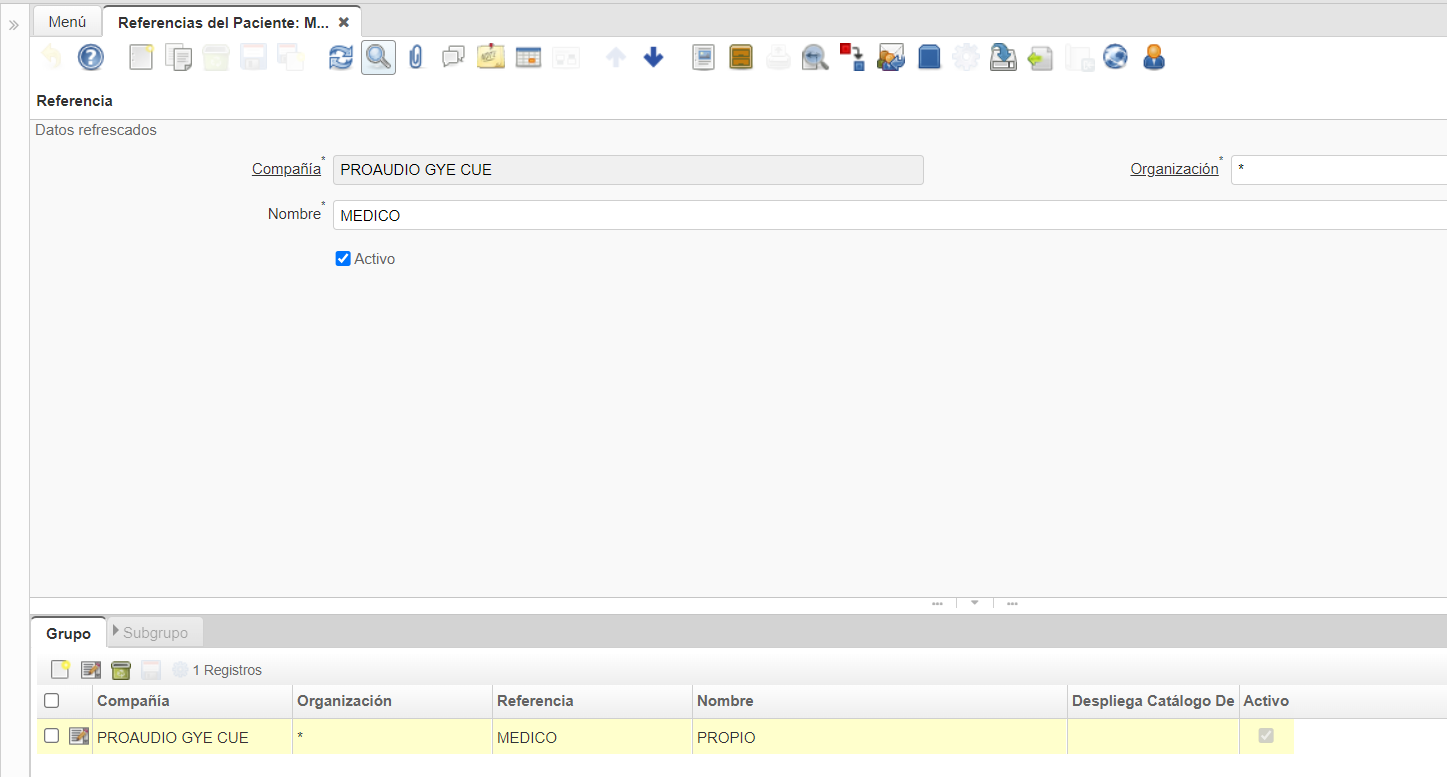The width and height of the screenshot is (1447, 777).
Task: Select the PROAUDIO GYE CUE row checkbox
Action: tap(52, 737)
